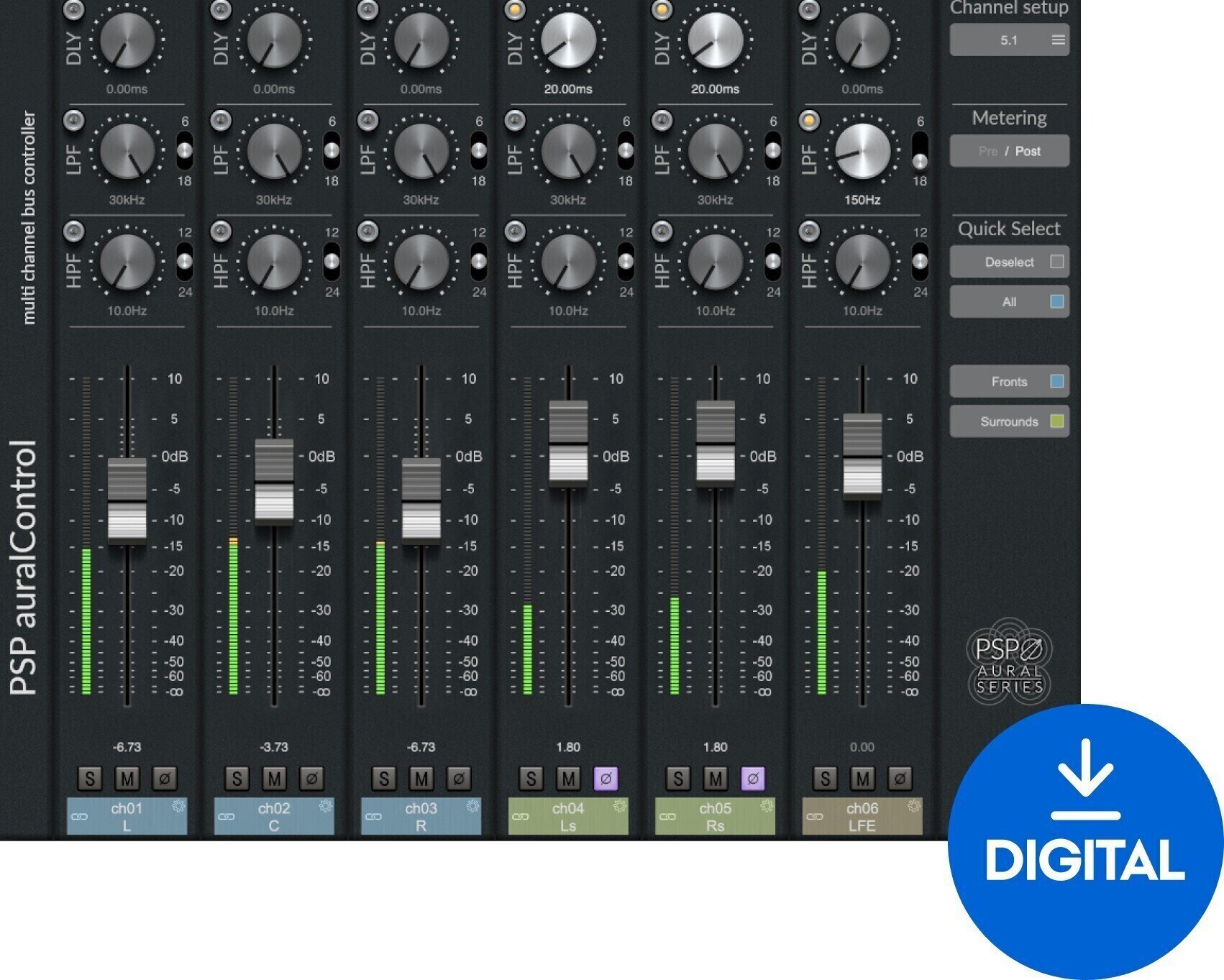Invert phase on ch03 R
This screenshot has width=1224, height=980.
(459, 779)
